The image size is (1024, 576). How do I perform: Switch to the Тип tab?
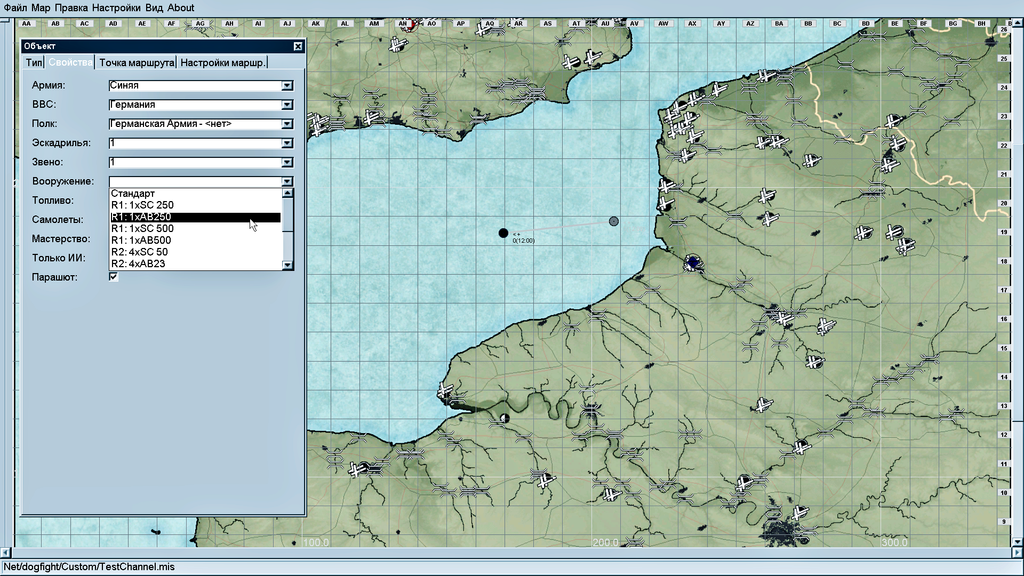point(34,63)
